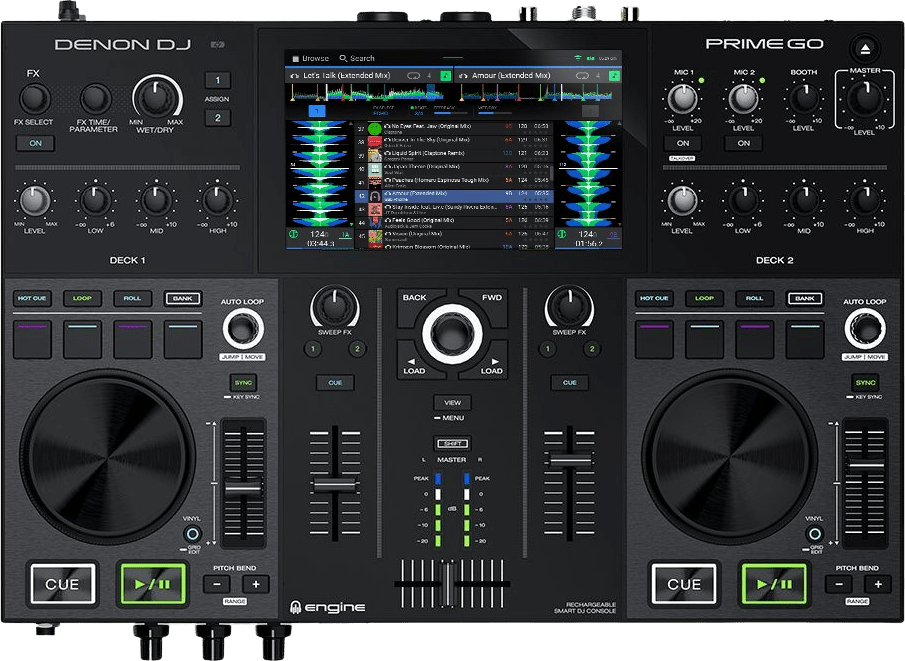Tap green sync circle icon at screen bottom-right
This screenshot has height=661, width=905.
[562, 234]
